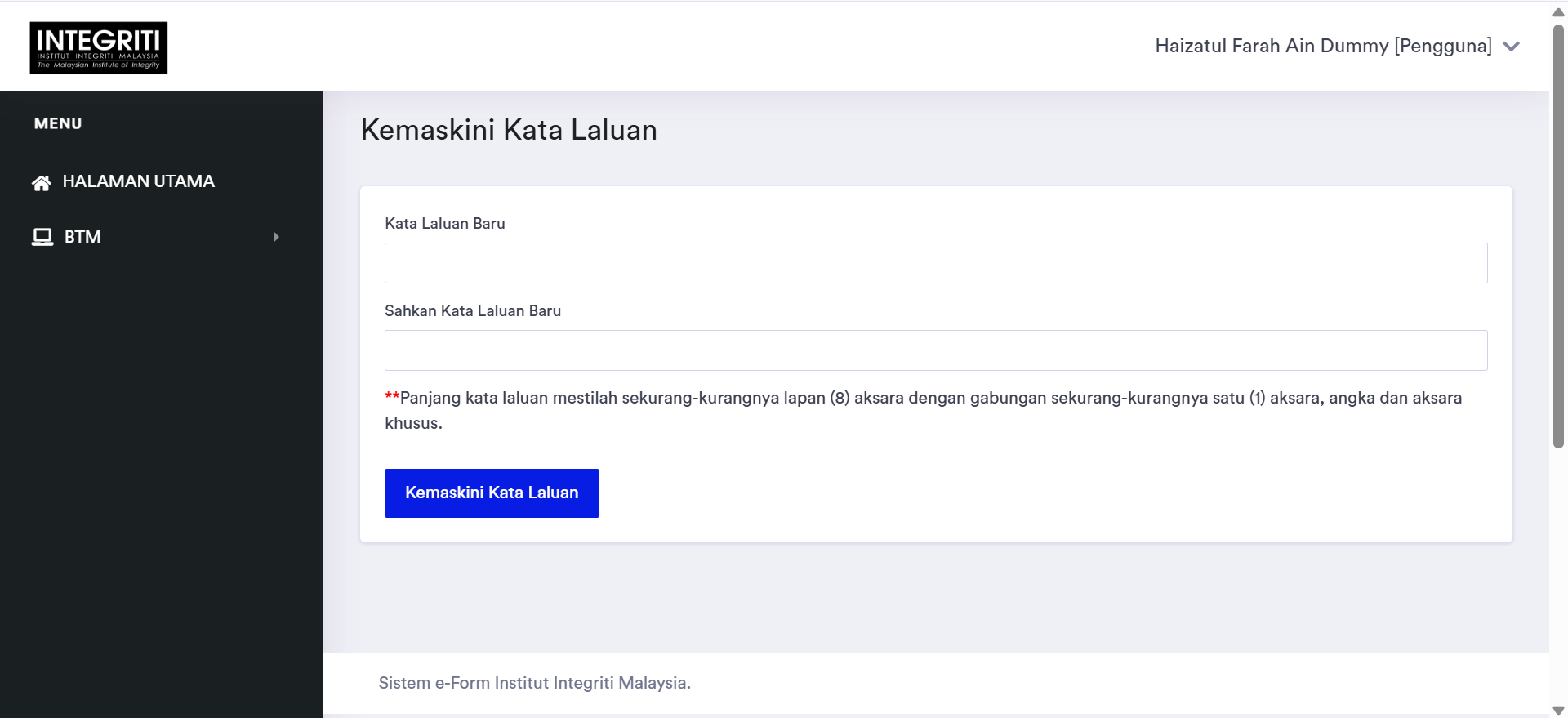Screen dimensions: 1568x718
Task: Click the Sistem e-Form footer text
Action: (x=534, y=683)
